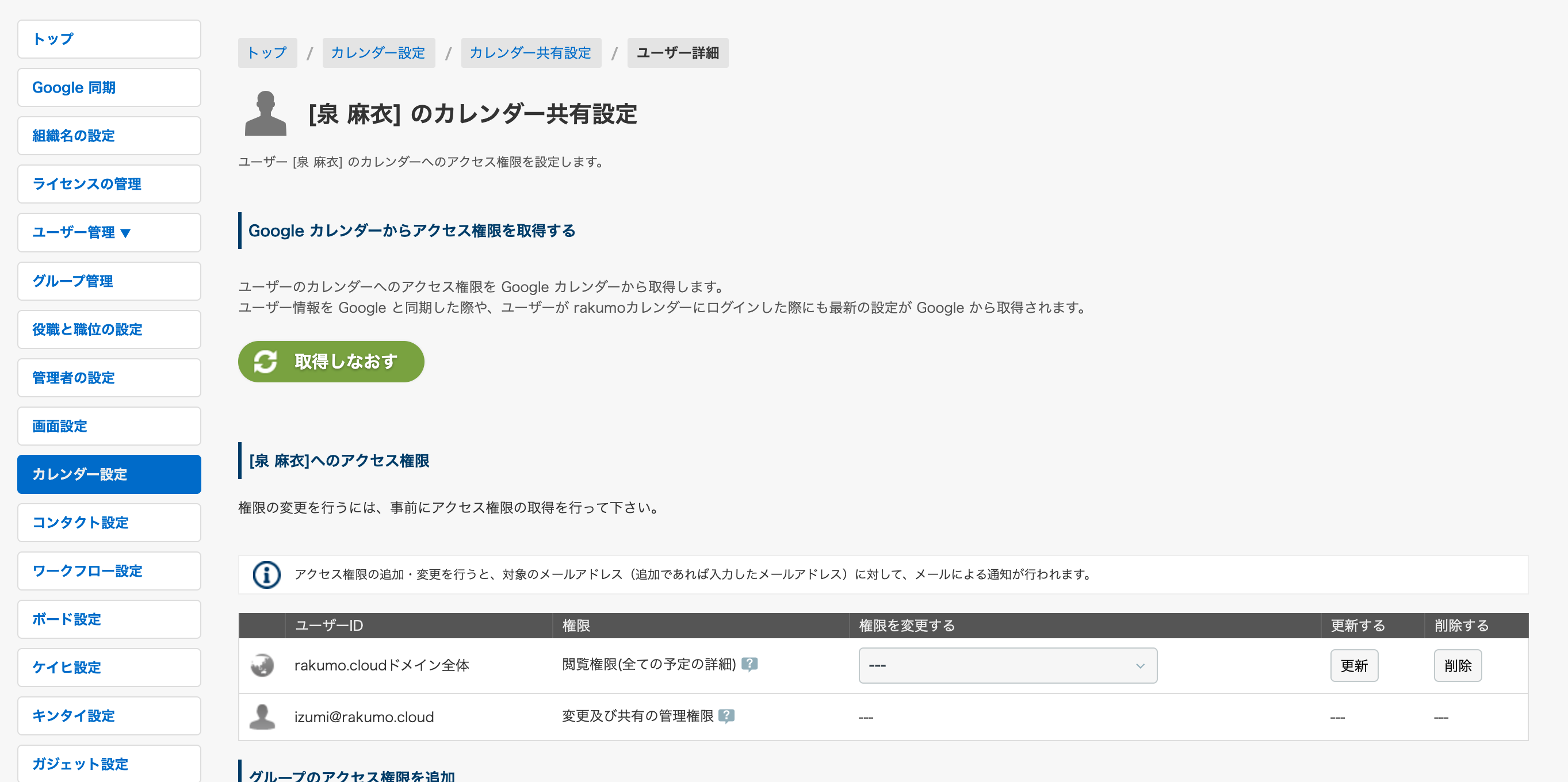Click the help icon beside 変更及び共有の管理権限
Viewport: 1568px width, 782px height.
click(x=726, y=716)
